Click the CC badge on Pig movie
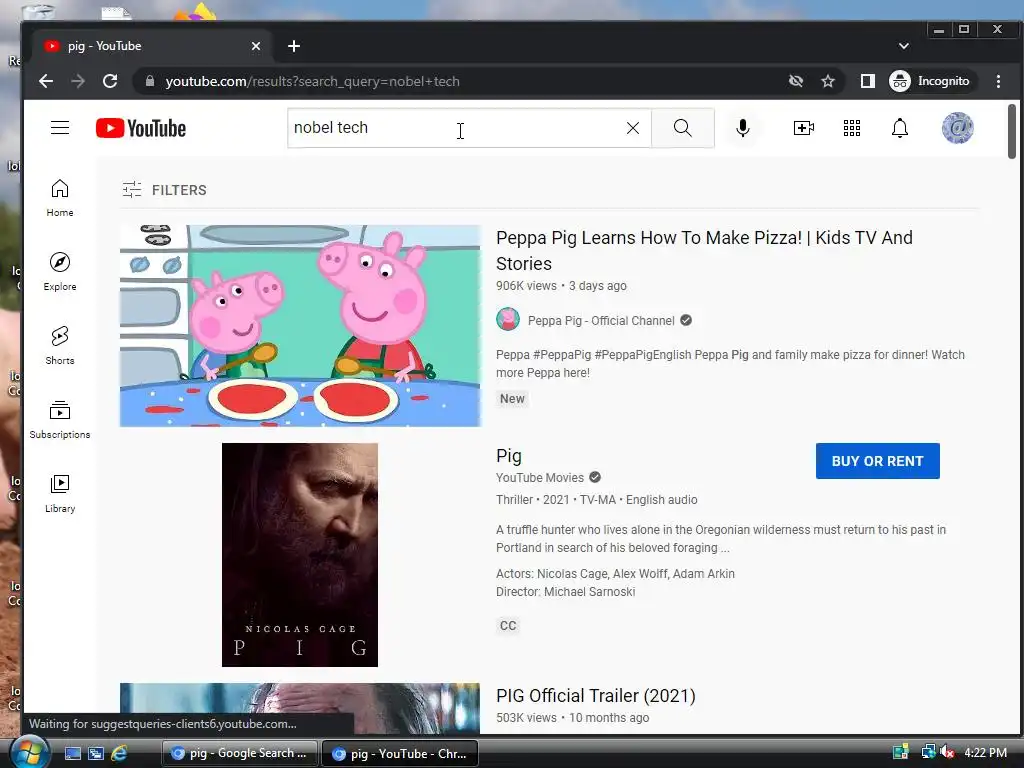 (x=508, y=626)
